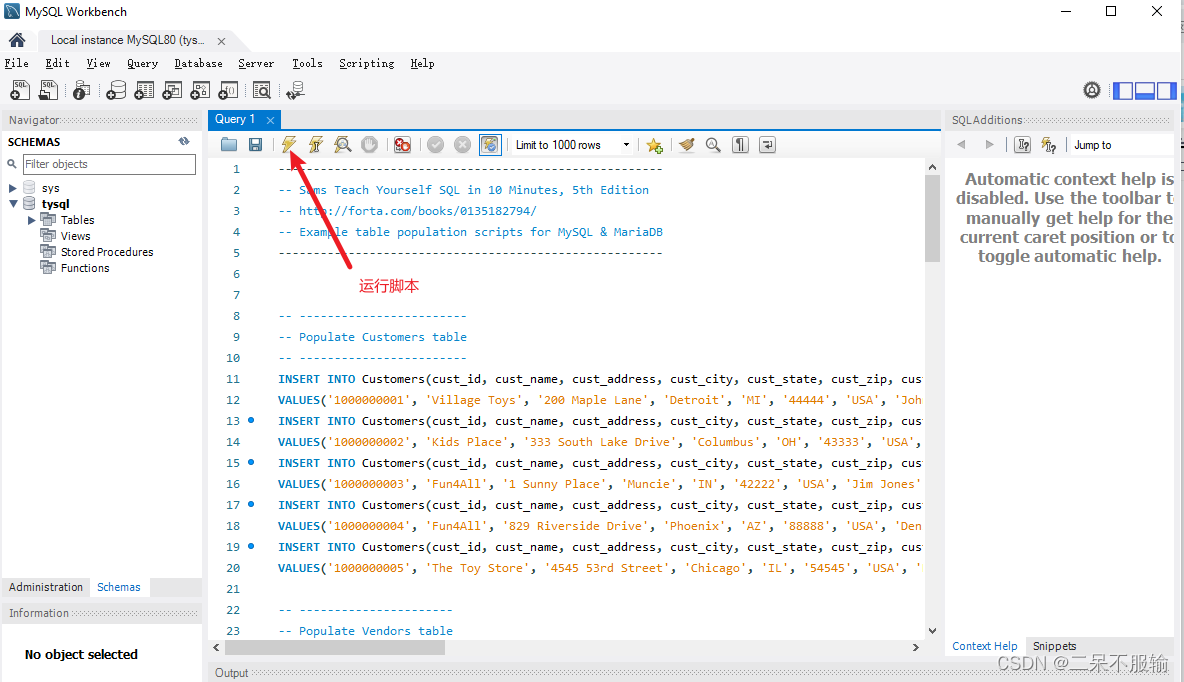This screenshot has height=682, width=1184.
Task: Create a new table icon
Action: click(x=143, y=91)
